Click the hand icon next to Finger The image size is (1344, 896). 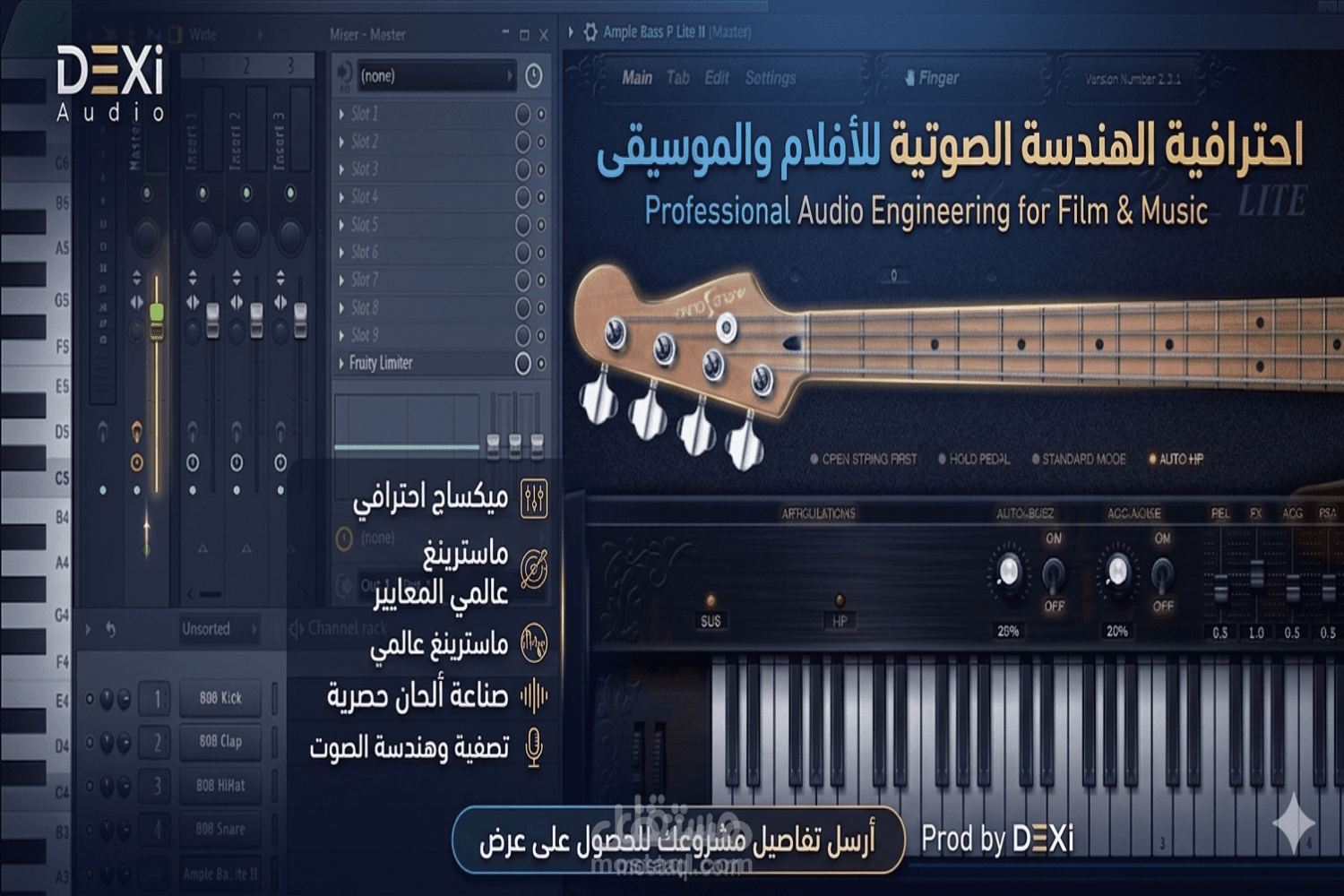click(909, 78)
